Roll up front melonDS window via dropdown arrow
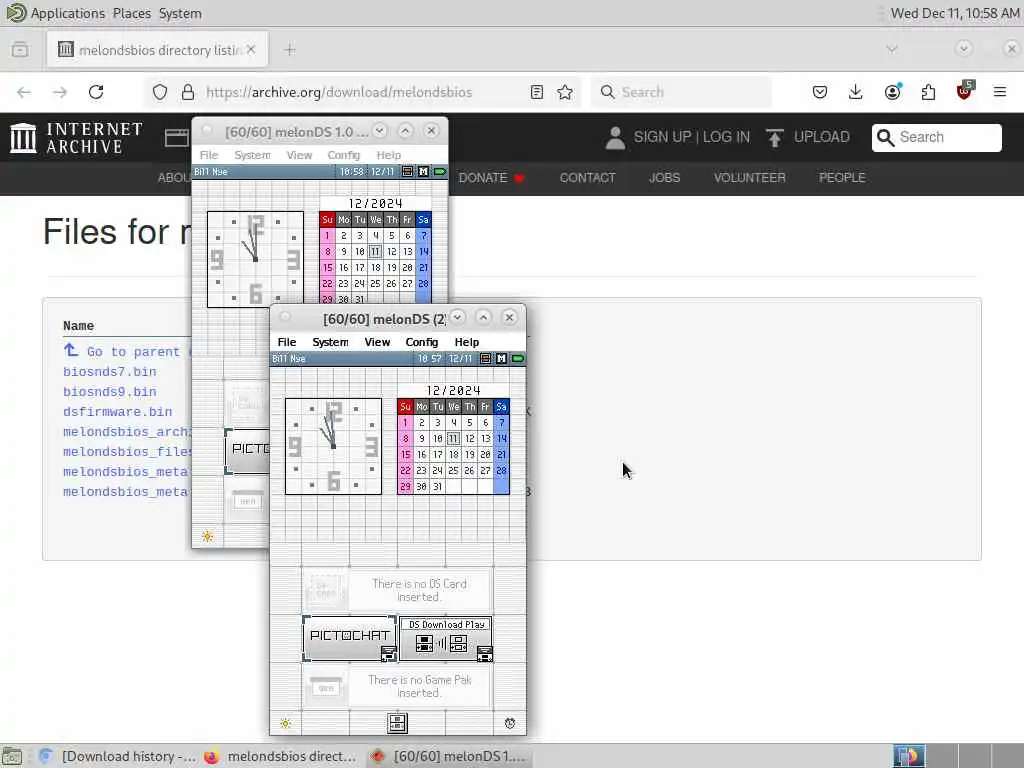The image size is (1024, 768). (457, 317)
